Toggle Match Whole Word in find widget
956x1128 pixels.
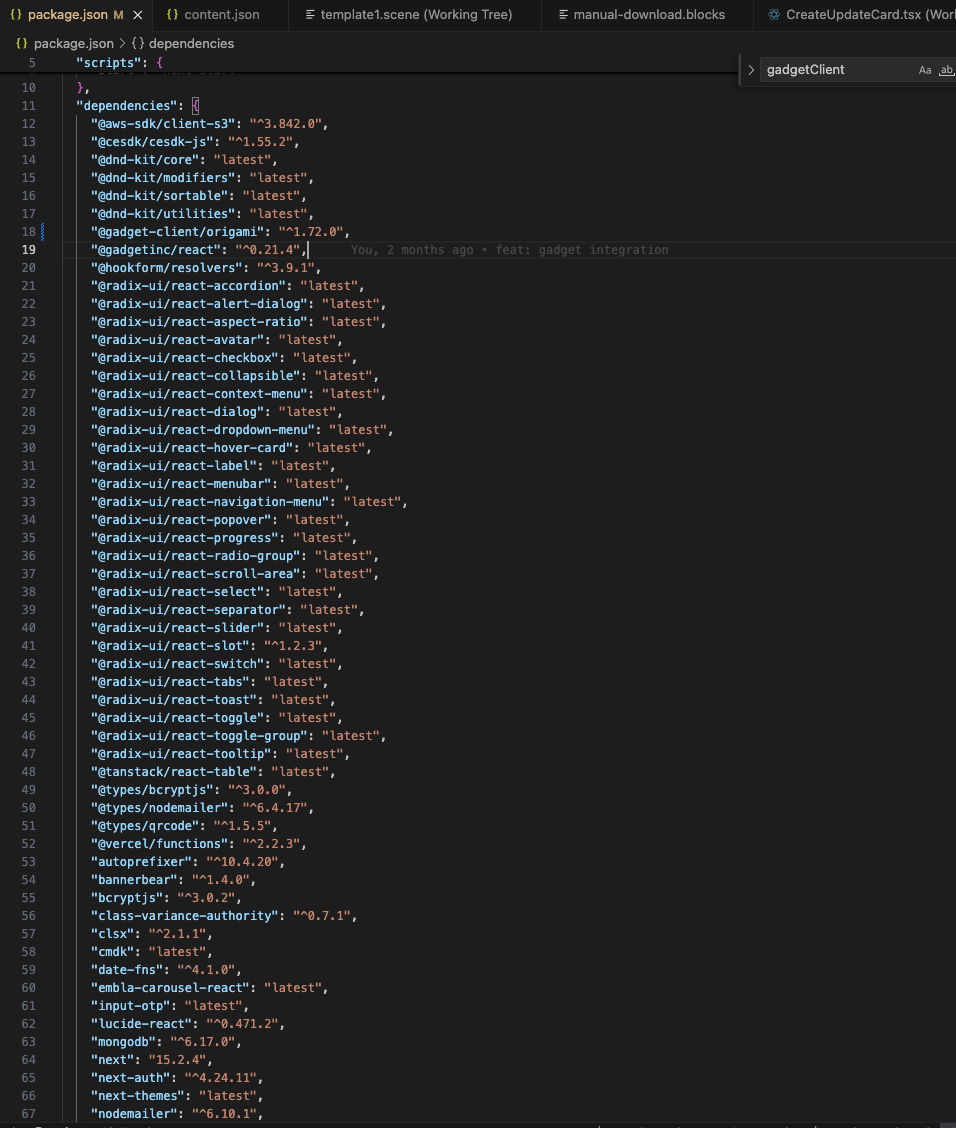[x=947, y=70]
